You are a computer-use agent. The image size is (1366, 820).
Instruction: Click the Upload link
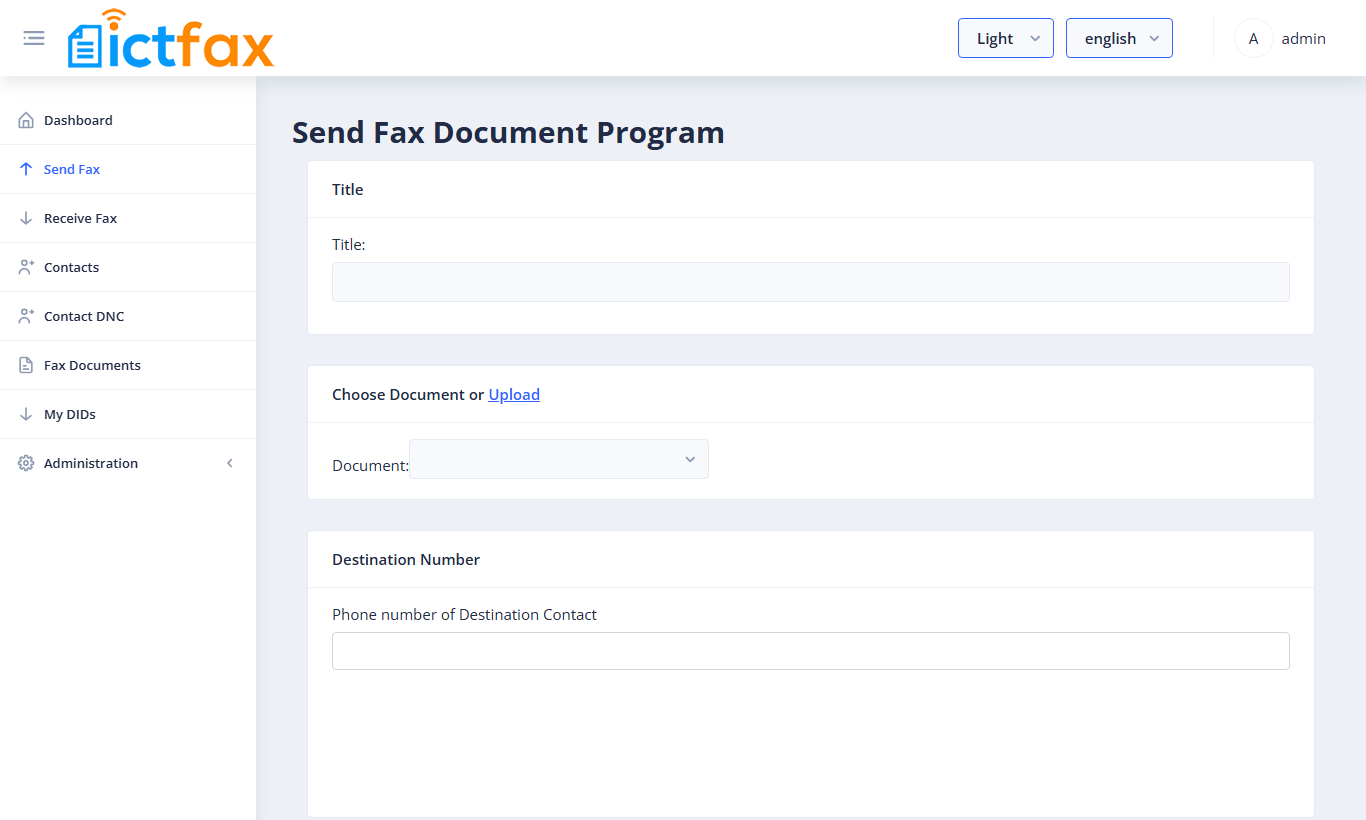514,394
